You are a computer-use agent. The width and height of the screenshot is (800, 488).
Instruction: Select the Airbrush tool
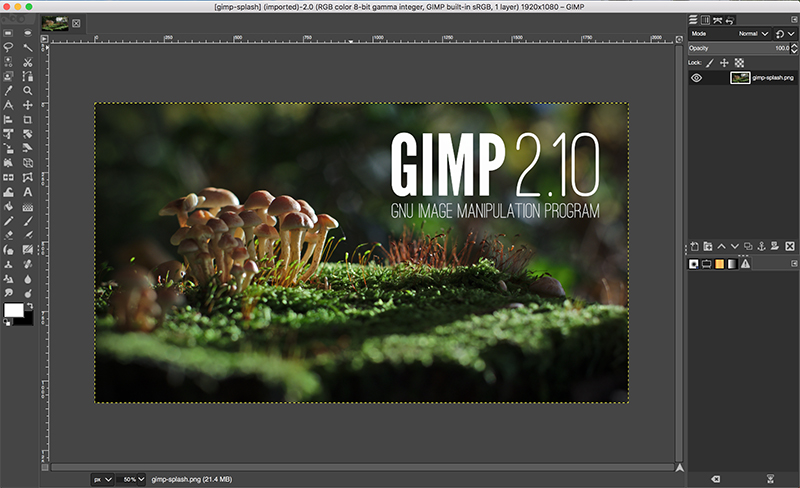28,235
